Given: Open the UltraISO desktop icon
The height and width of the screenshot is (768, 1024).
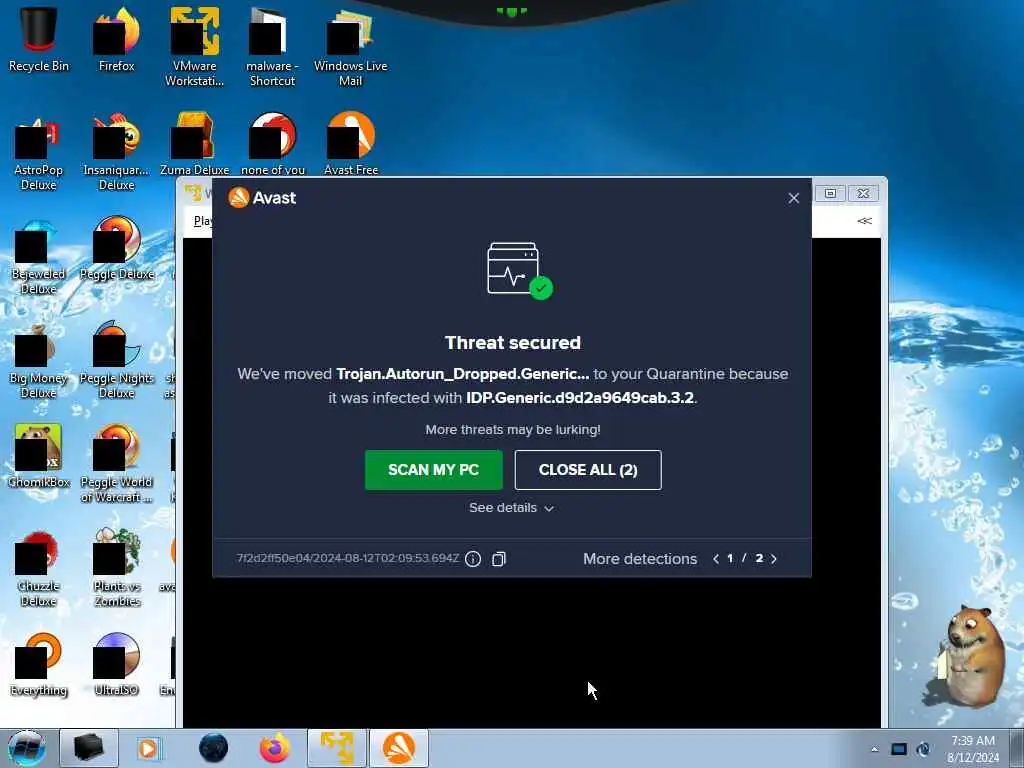Looking at the screenshot, I should tap(116, 665).
